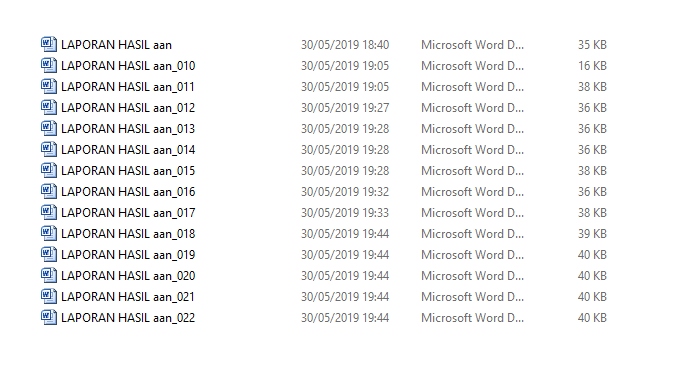
Task: Click the Microsoft Word D... type for aan_016
Action: (x=472, y=192)
